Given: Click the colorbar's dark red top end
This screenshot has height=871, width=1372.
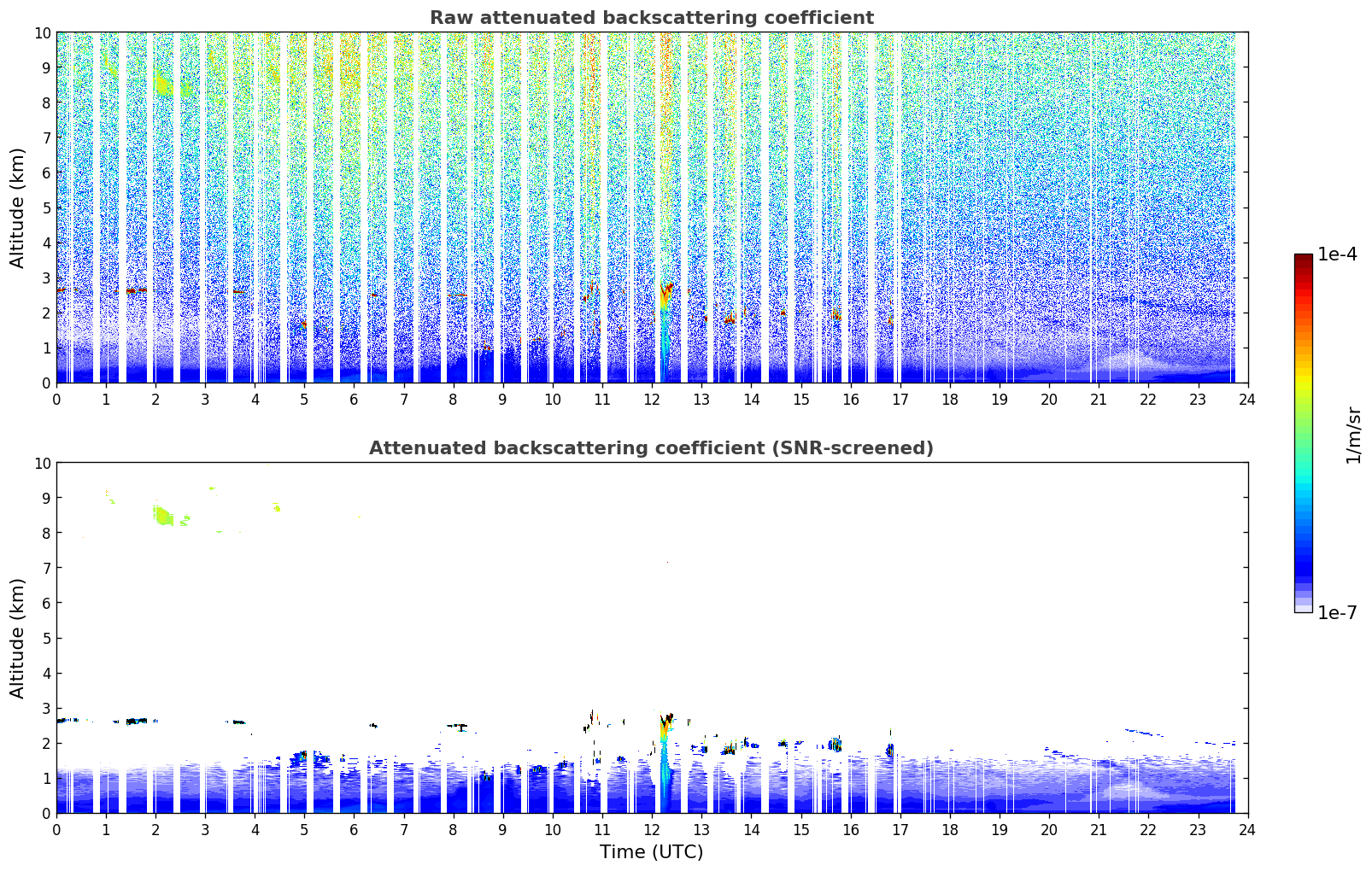Looking at the screenshot, I should pos(1303,258).
